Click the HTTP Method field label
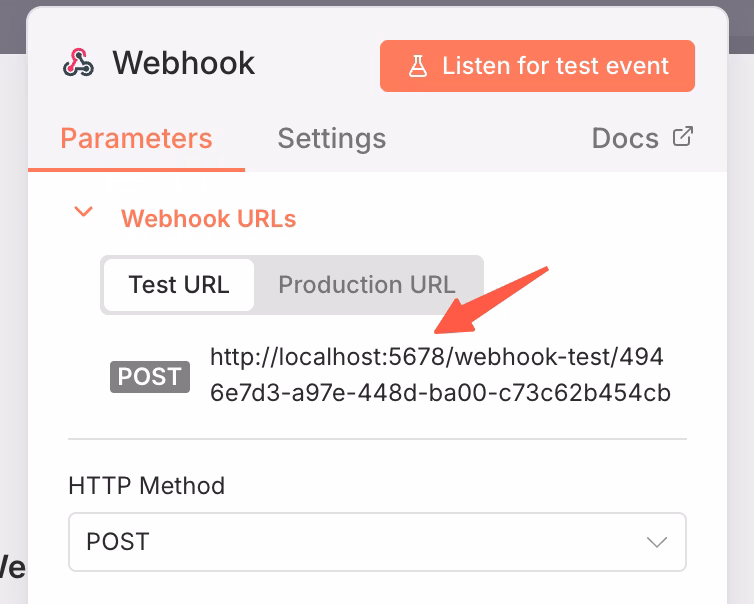Image resolution: width=754 pixels, height=604 pixels. tap(146, 486)
